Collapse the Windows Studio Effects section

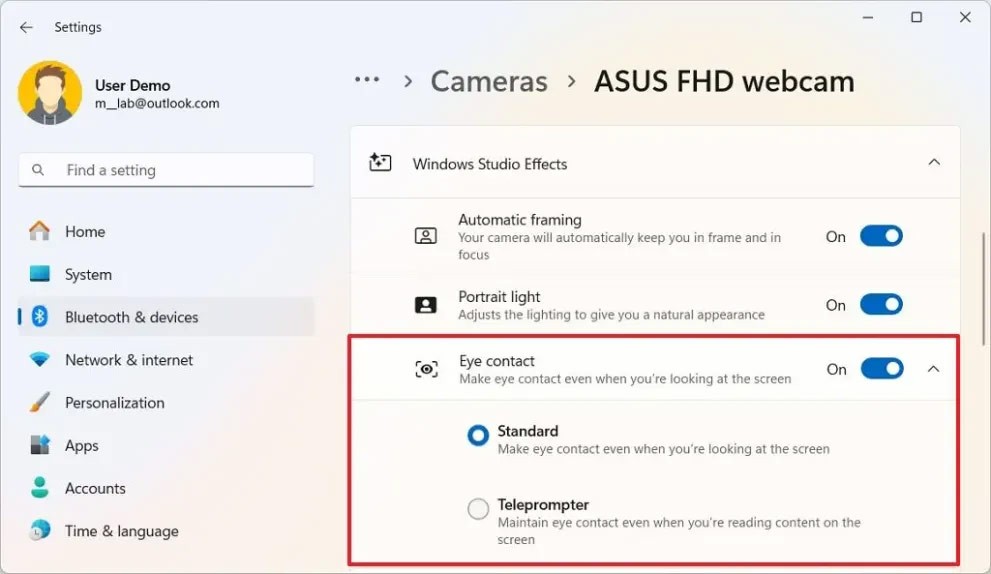pyautogui.click(x=934, y=163)
